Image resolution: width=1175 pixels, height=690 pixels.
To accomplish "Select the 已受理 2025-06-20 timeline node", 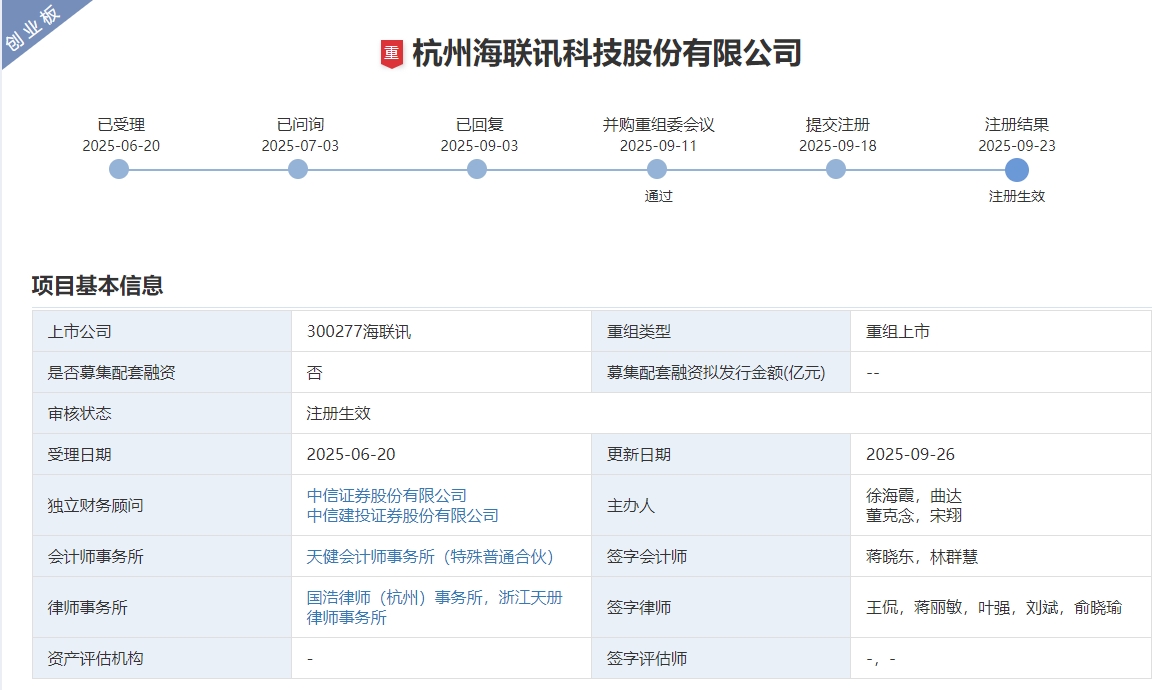I will click(119, 169).
